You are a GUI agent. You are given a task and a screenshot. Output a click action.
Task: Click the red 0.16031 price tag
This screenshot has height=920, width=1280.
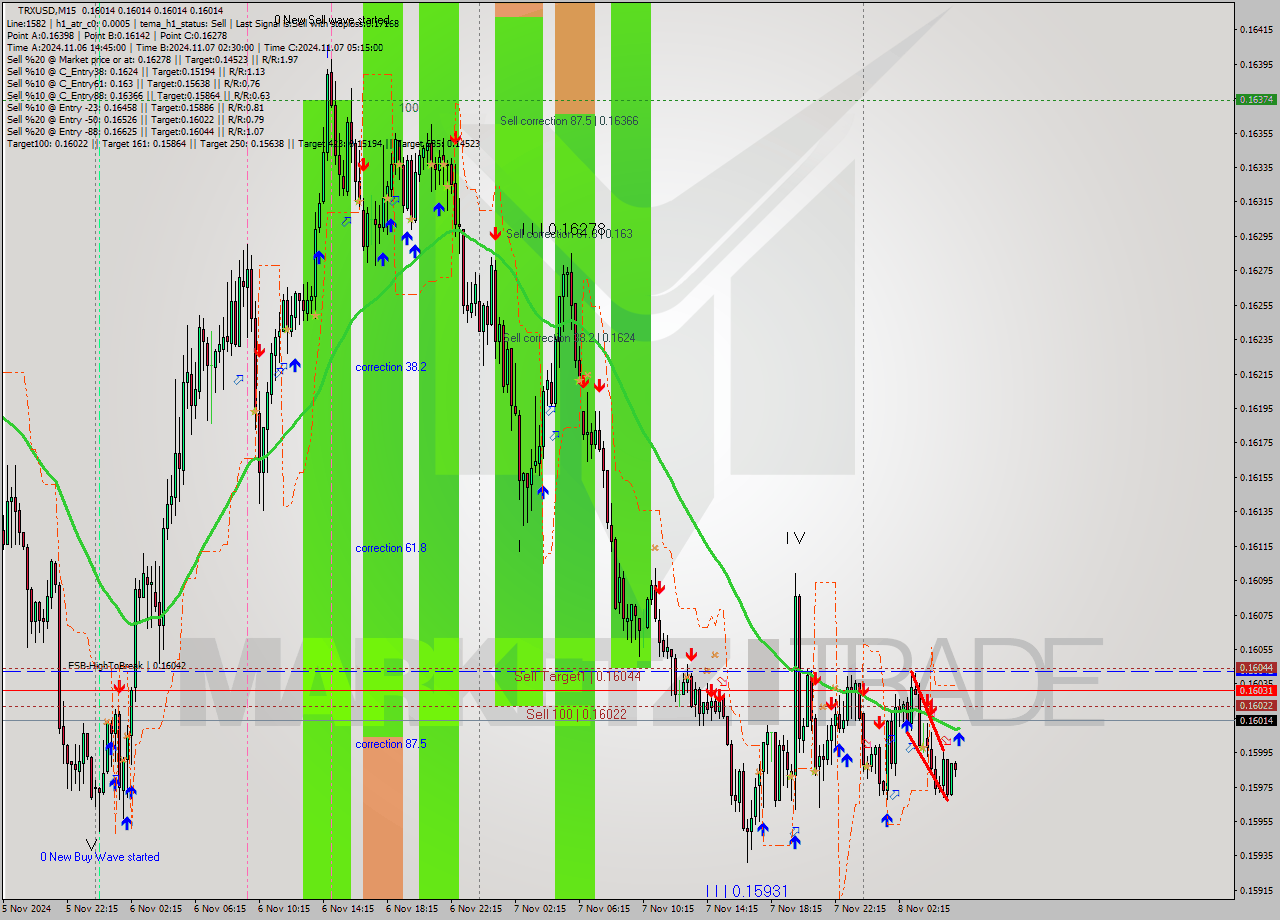coord(1256,690)
